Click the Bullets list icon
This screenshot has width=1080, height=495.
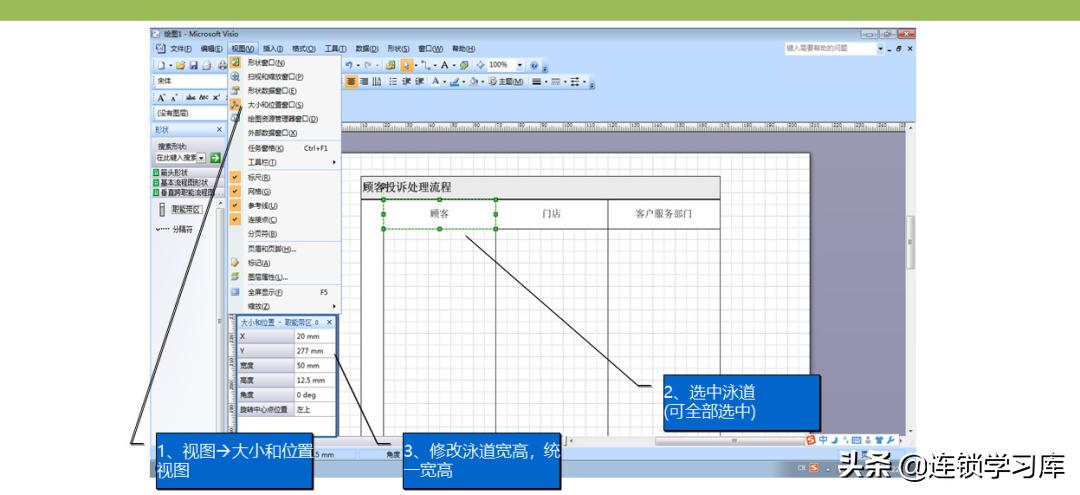click(x=393, y=81)
